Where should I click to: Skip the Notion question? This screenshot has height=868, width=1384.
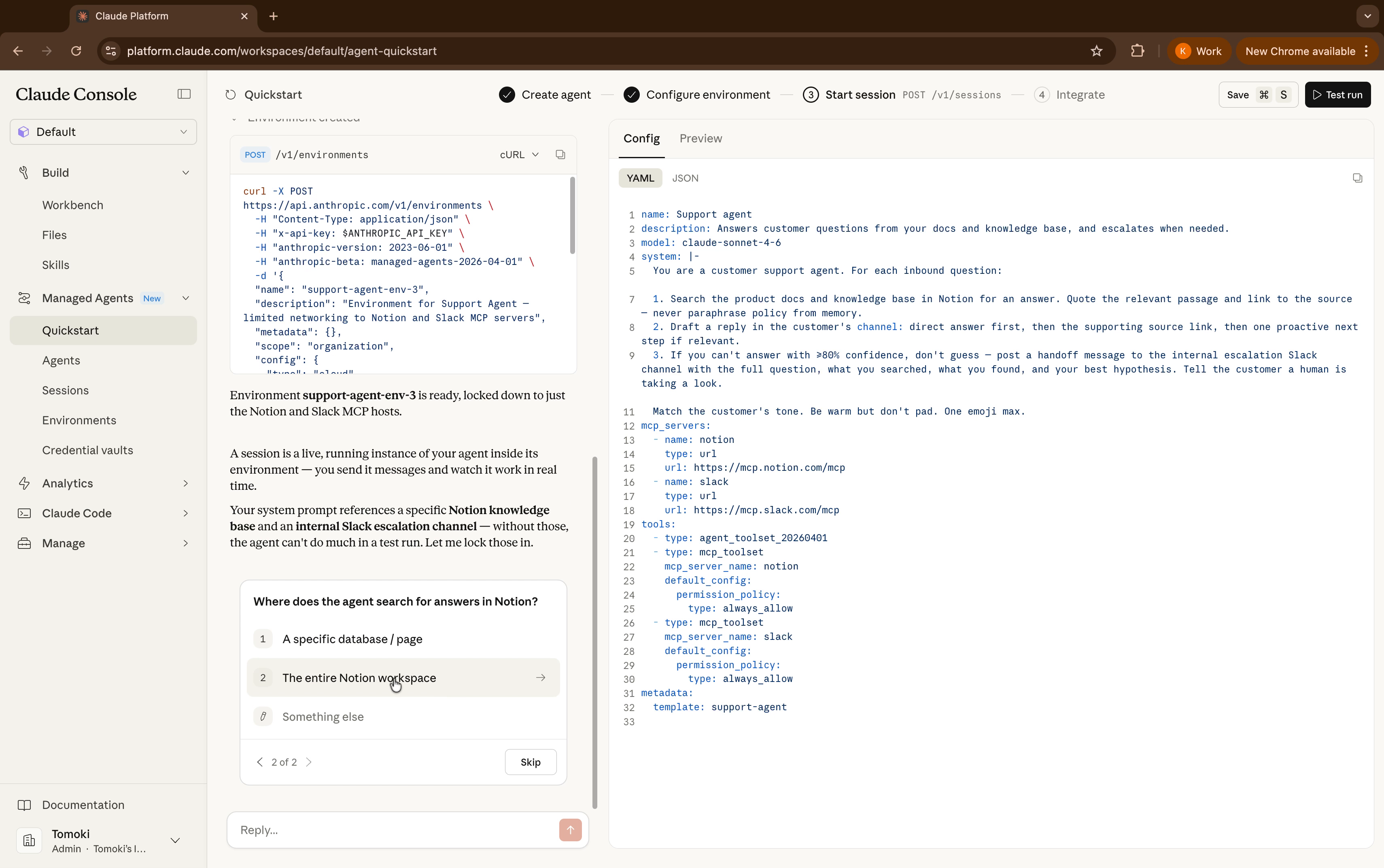click(x=530, y=762)
